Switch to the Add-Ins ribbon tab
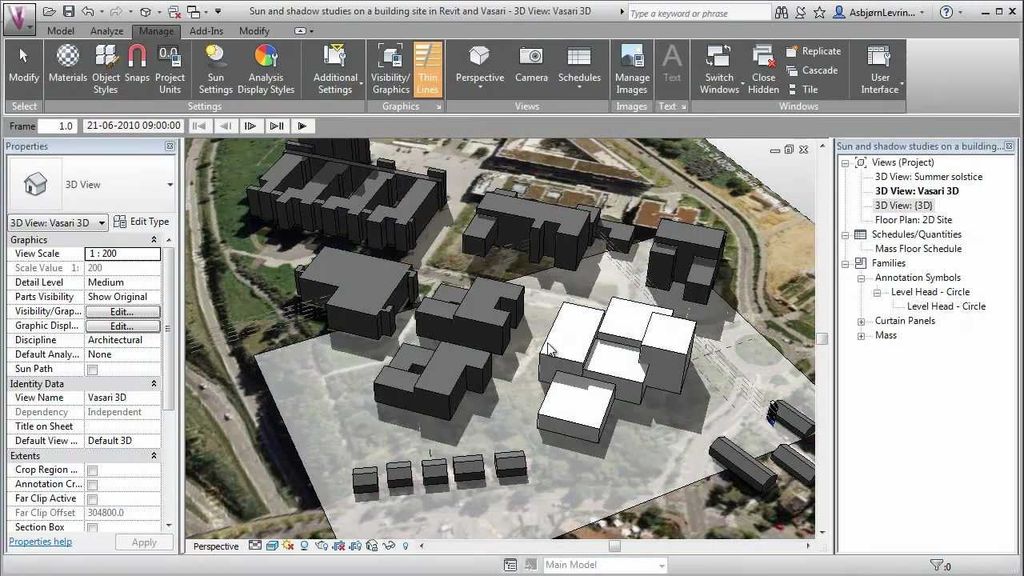This screenshot has height=576, width=1024. click(x=206, y=31)
